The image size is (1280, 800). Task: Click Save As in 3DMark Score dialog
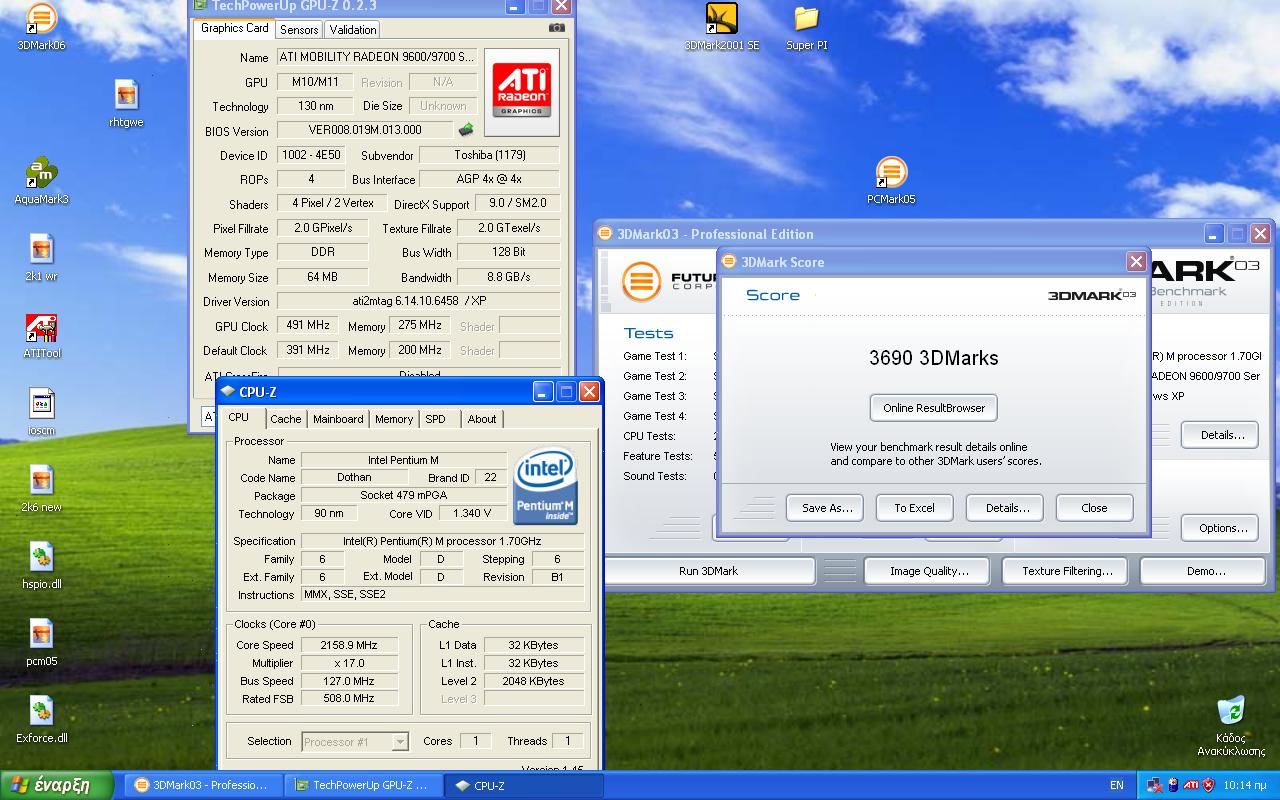tap(827, 508)
